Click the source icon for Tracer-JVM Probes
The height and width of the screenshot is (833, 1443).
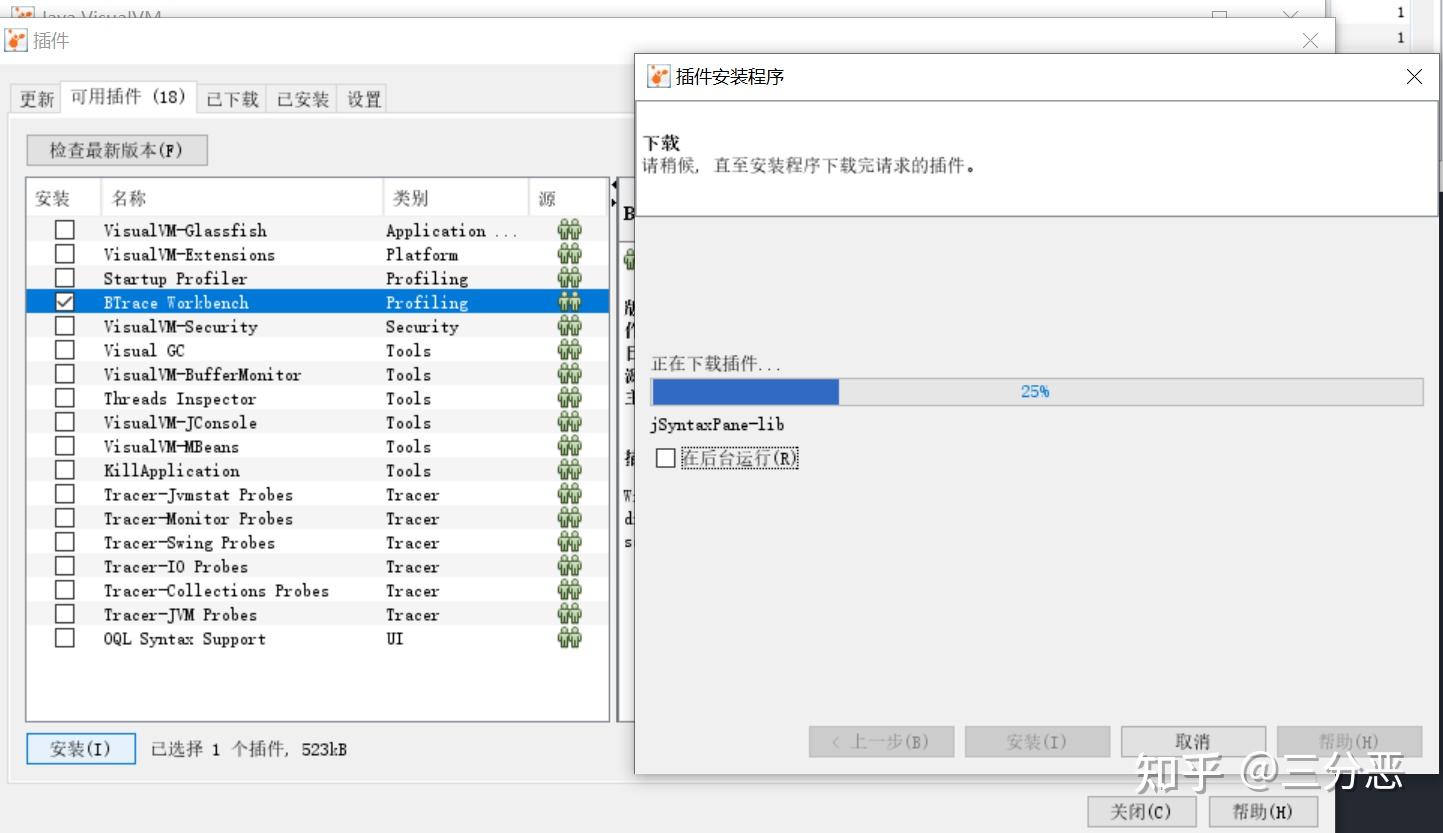pos(569,614)
